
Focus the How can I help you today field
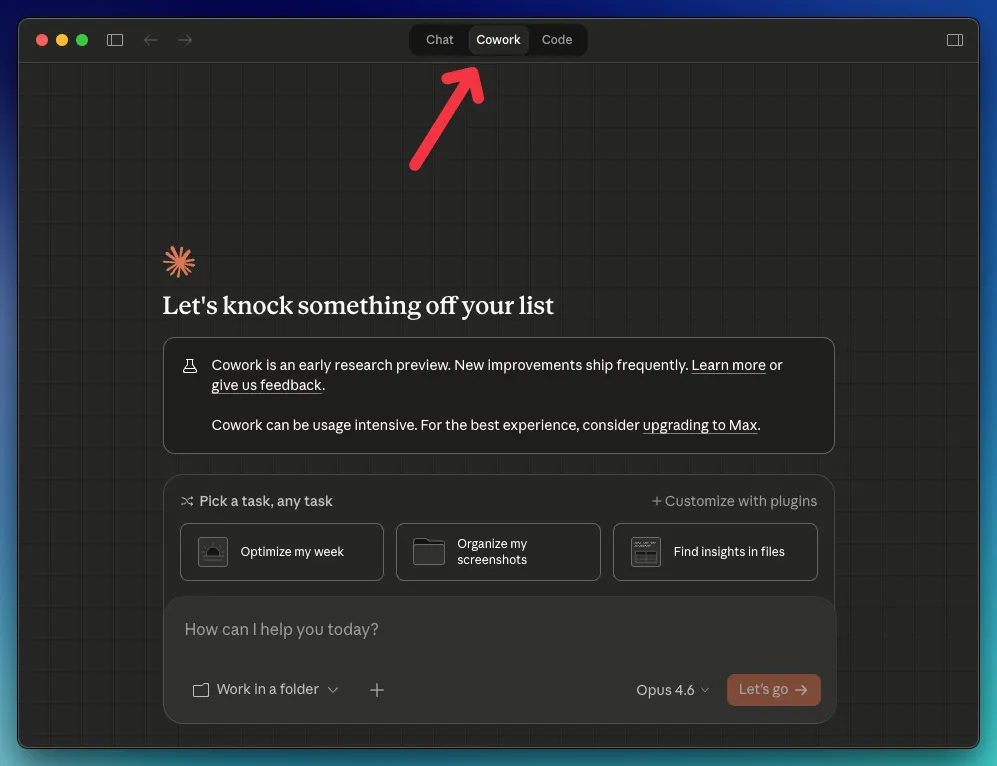499,629
